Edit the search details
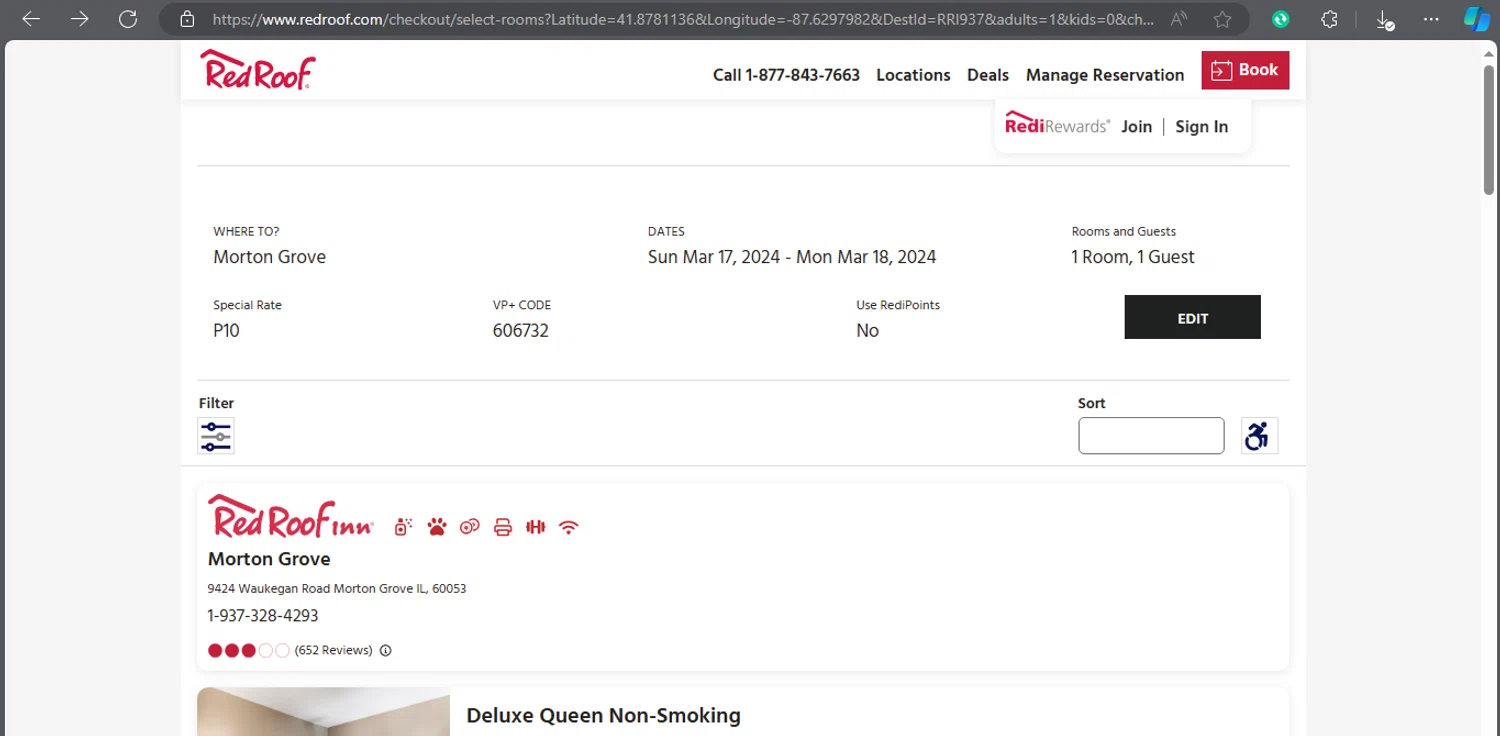The height and width of the screenshot is (736, 1500). tap(1193, 317)
